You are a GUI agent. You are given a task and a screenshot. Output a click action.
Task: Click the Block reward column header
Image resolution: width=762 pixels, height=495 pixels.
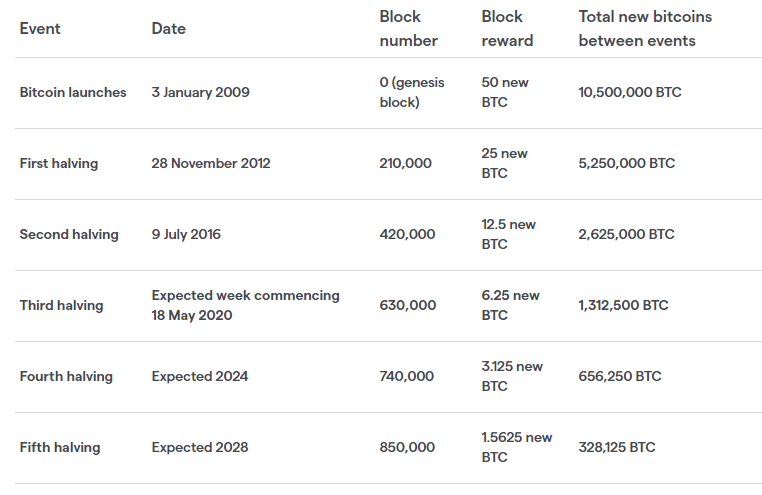507,29
